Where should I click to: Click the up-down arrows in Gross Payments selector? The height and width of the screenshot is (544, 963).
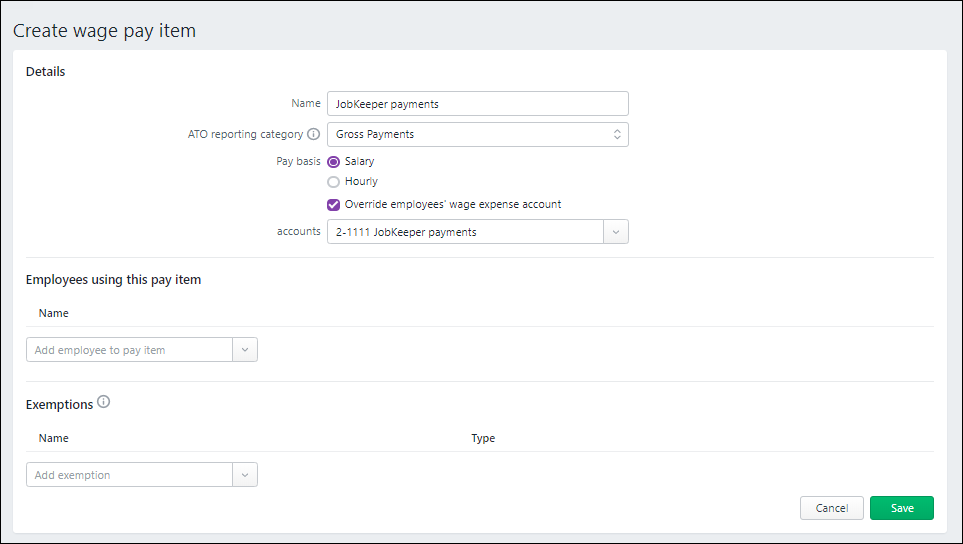coord(617,134)
